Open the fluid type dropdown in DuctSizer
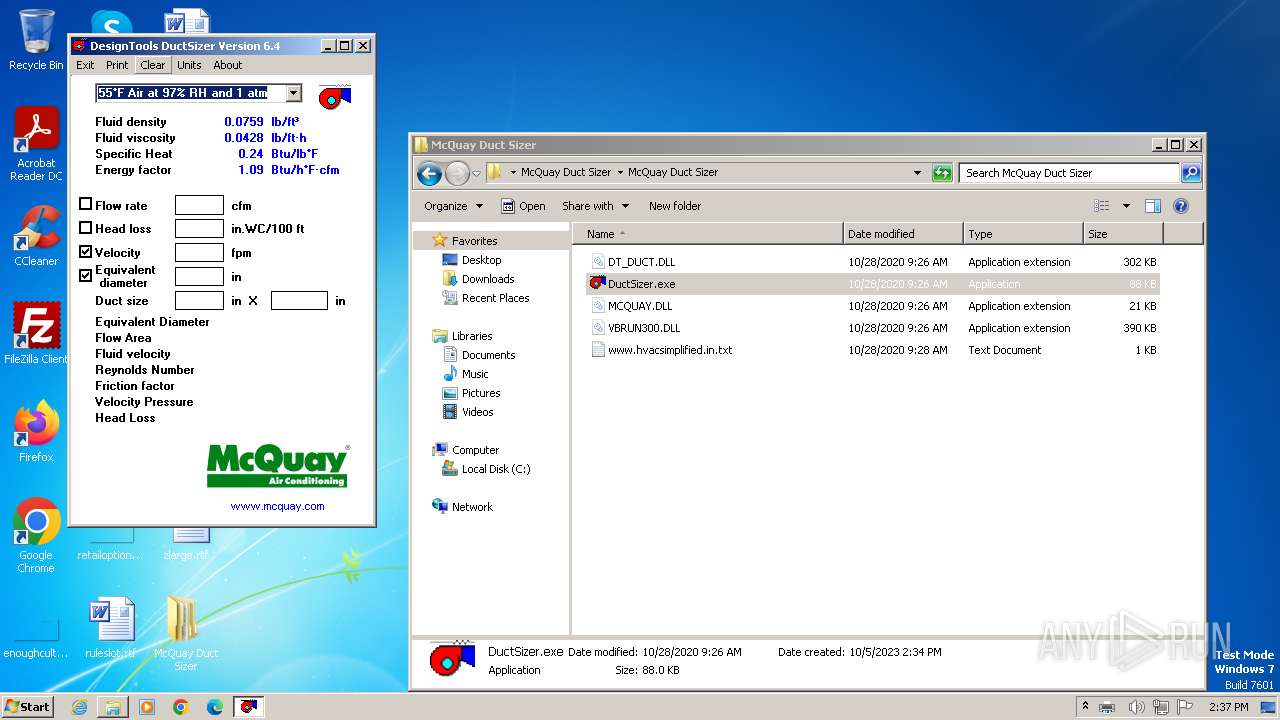1280x720 pixels. (x=293, y=93)
